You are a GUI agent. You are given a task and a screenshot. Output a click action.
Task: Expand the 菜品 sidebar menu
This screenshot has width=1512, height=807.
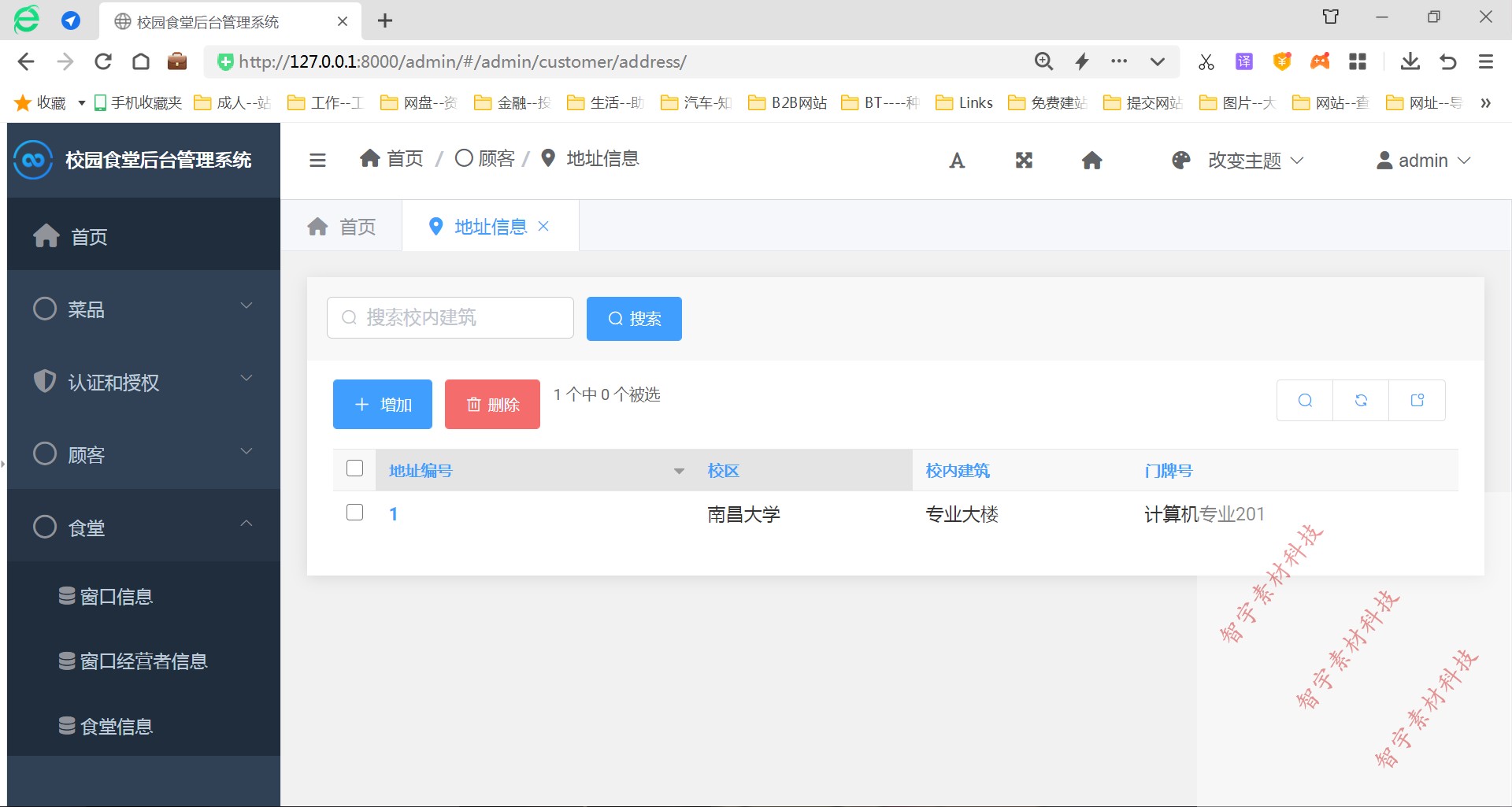click(143, 309)
